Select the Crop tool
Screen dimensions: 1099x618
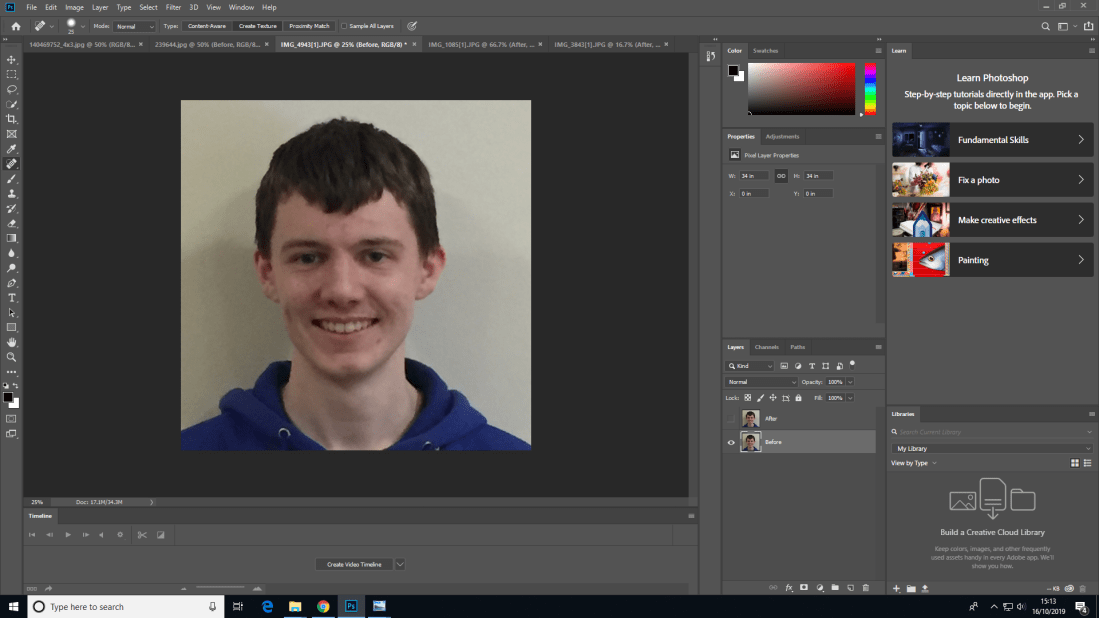tap(12, 118)
